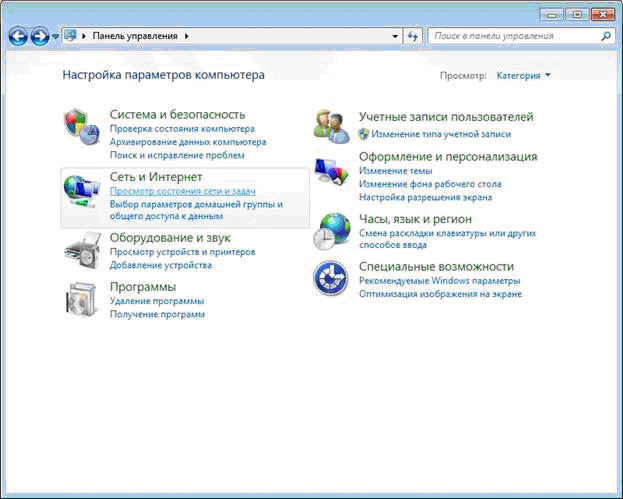The image size is (623, 499).
Task: Click the Clock, Language and Region icon
Action: 331,231
